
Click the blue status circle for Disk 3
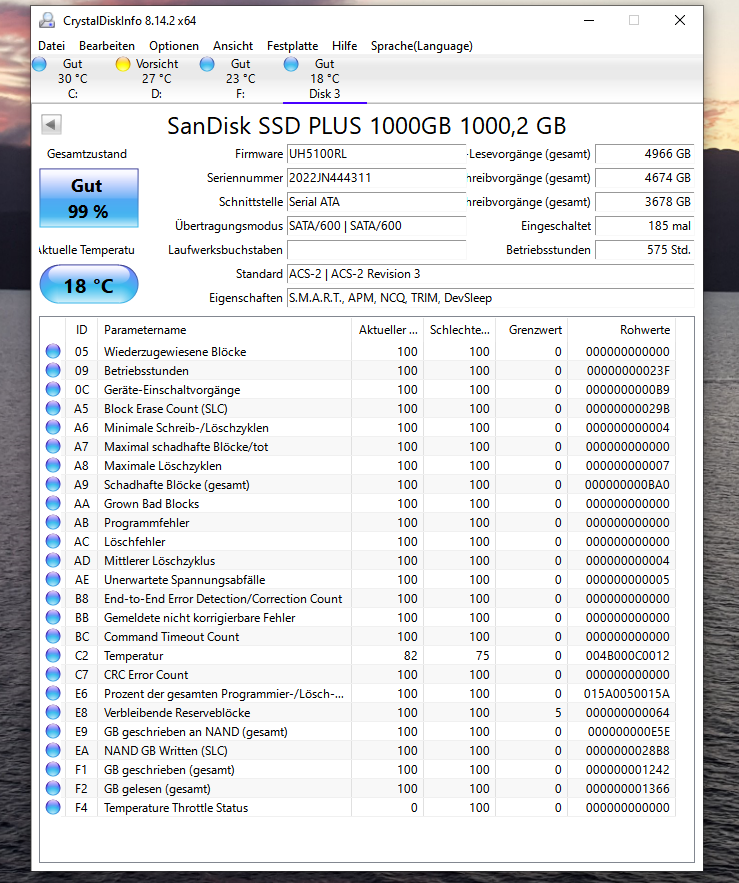(x=291, y=64)
